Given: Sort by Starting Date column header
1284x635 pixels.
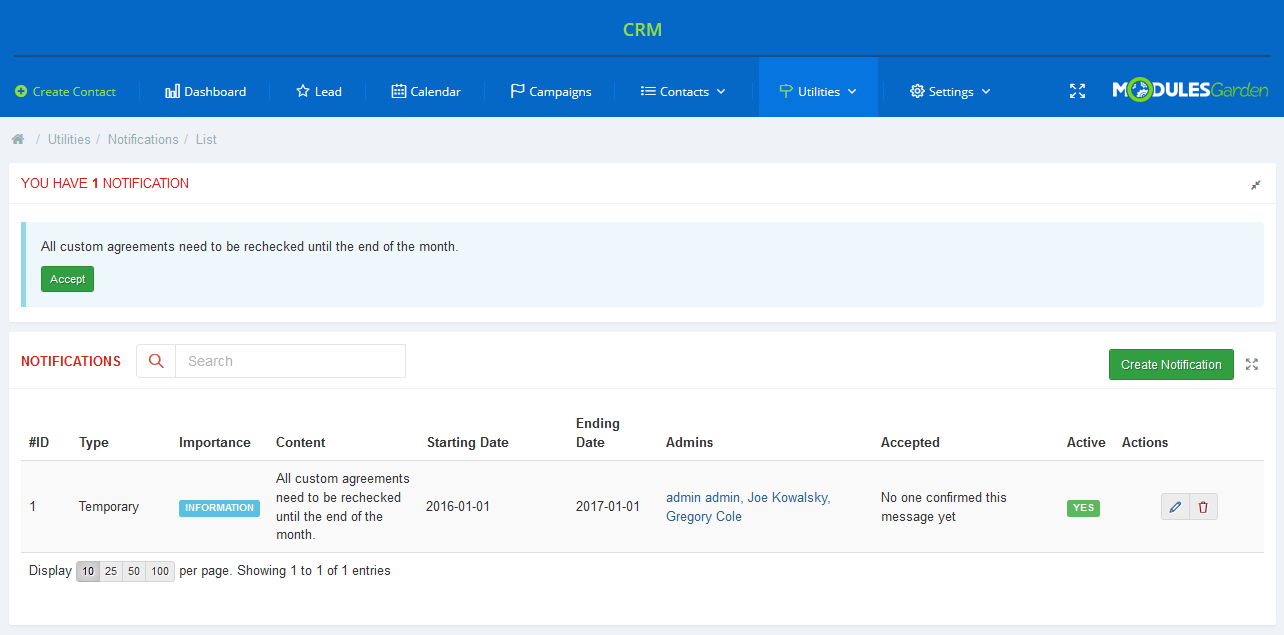Looking at the screenshot, I should click(x=468, y=442).
